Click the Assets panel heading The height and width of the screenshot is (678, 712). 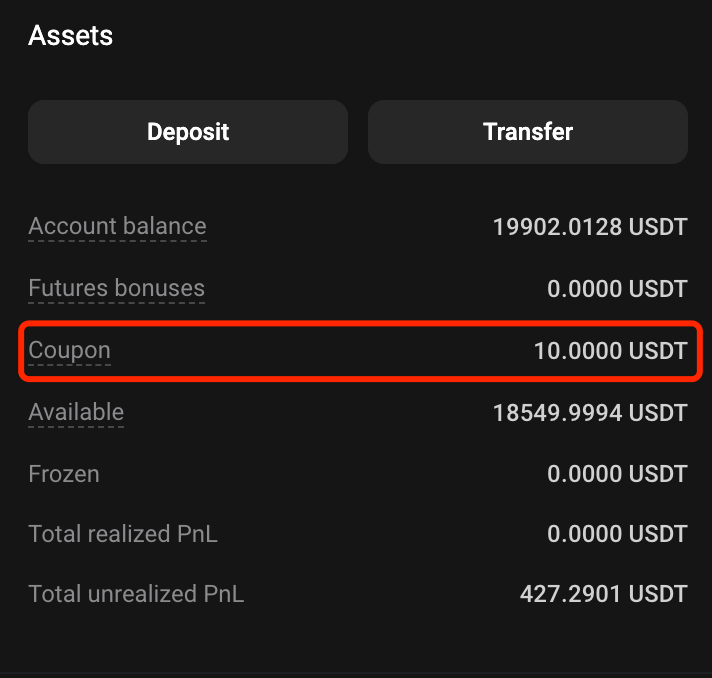(x=70, y=36)
